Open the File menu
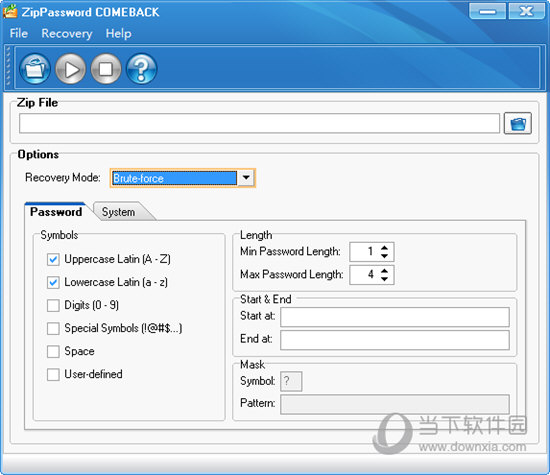Viewport: 550px width, 475px height. coord(19,33)
